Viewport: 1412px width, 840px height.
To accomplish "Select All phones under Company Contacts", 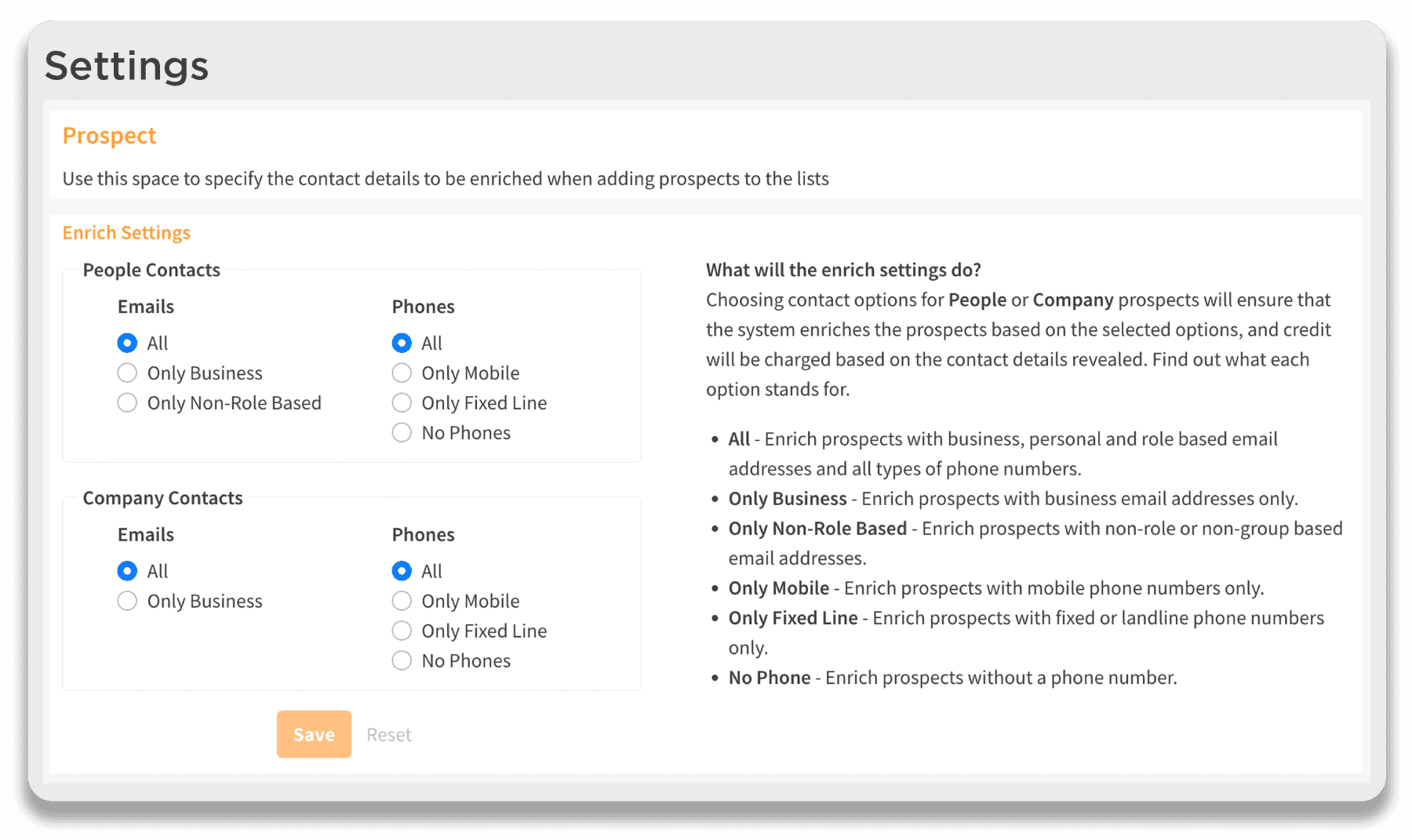I will point(402,571).
